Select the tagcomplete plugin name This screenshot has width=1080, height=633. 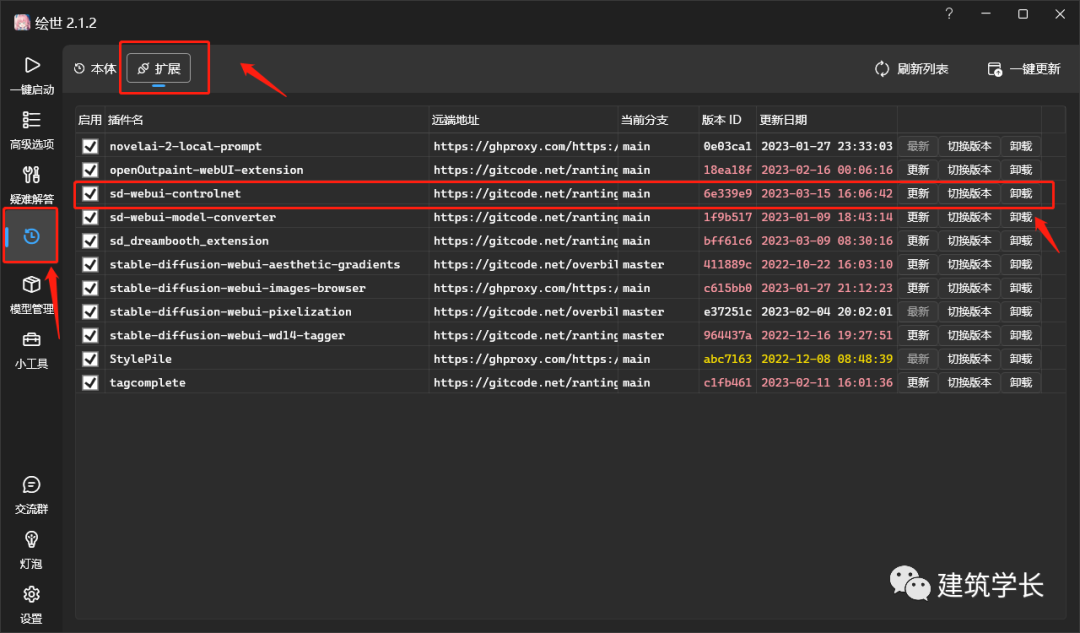click(x=147, y=382)
